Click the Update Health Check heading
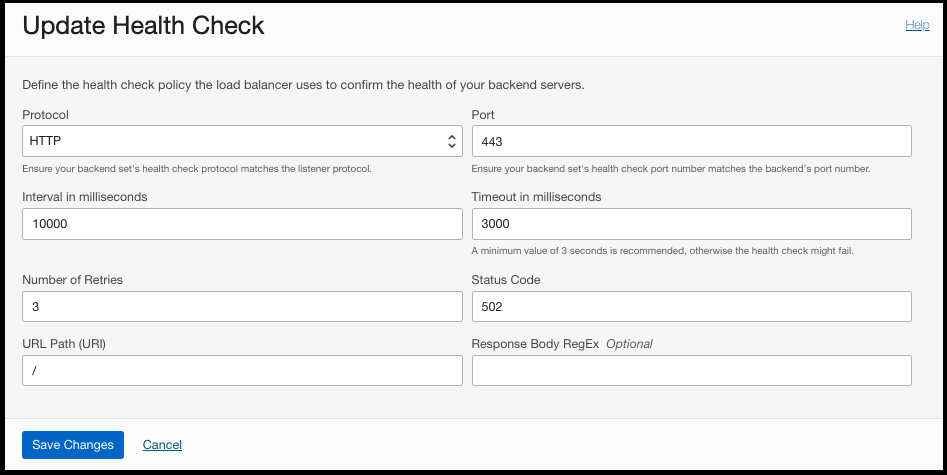Viewport: 947px width, 475px height. [143, 26]
